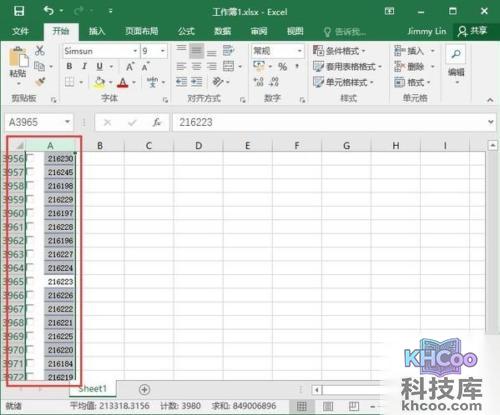The height and width of the screenshot is (415, 500).
Task: Click the Increase Indent icon
Action: point(196,82)
